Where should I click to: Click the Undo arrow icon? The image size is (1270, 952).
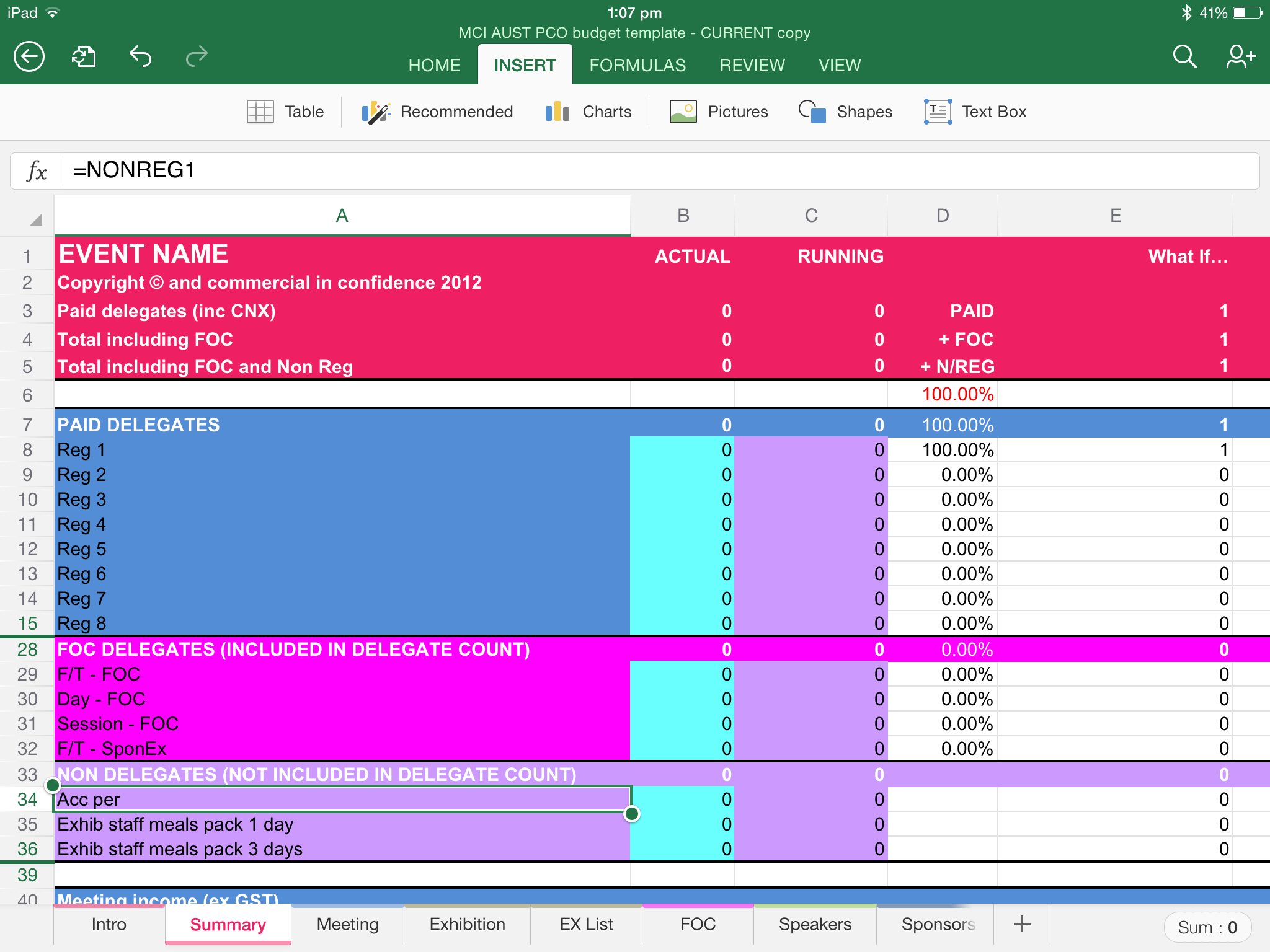click(141, 57)
